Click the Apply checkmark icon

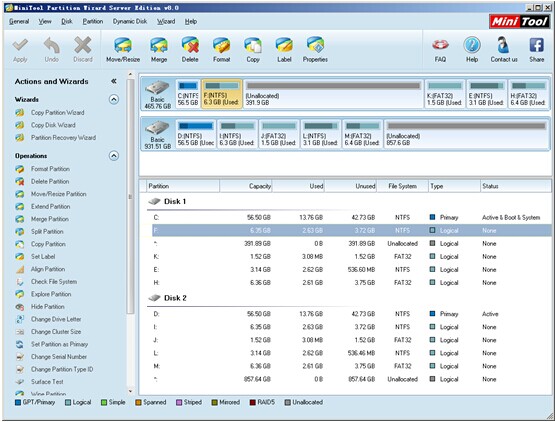coord(20,45)
